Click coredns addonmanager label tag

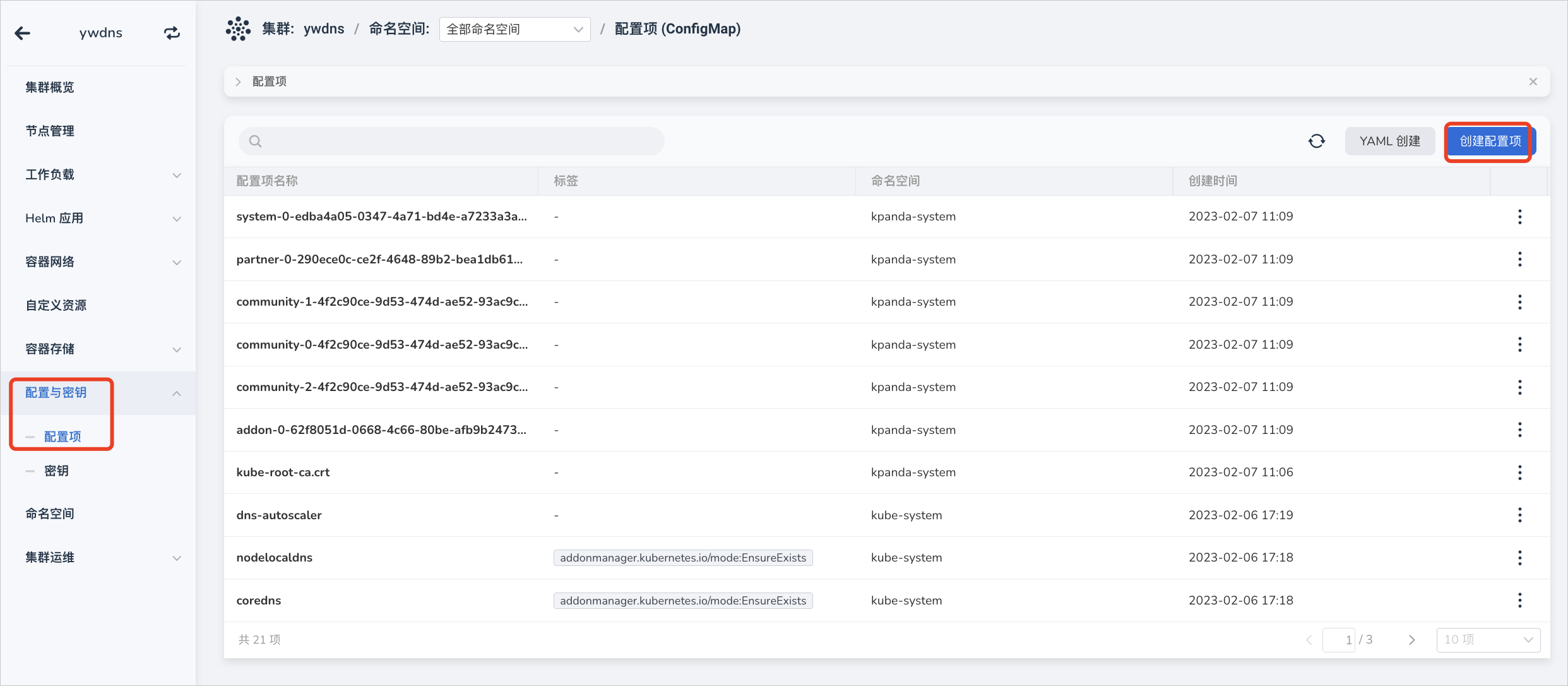(683, 600)
